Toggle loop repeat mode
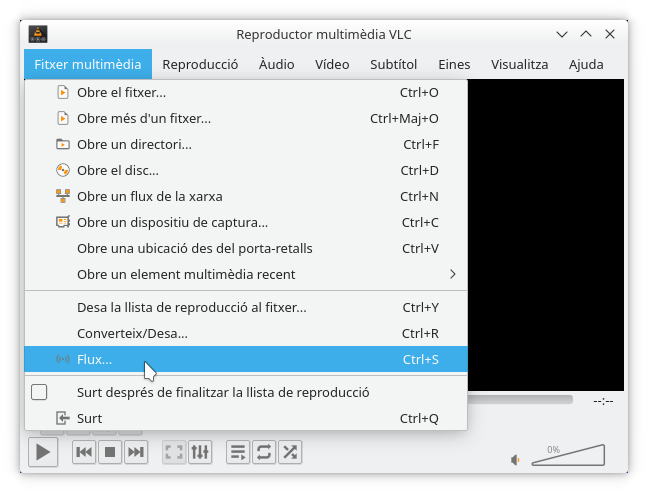Viewport: 648px width, 493px height. tap(264, 452)
